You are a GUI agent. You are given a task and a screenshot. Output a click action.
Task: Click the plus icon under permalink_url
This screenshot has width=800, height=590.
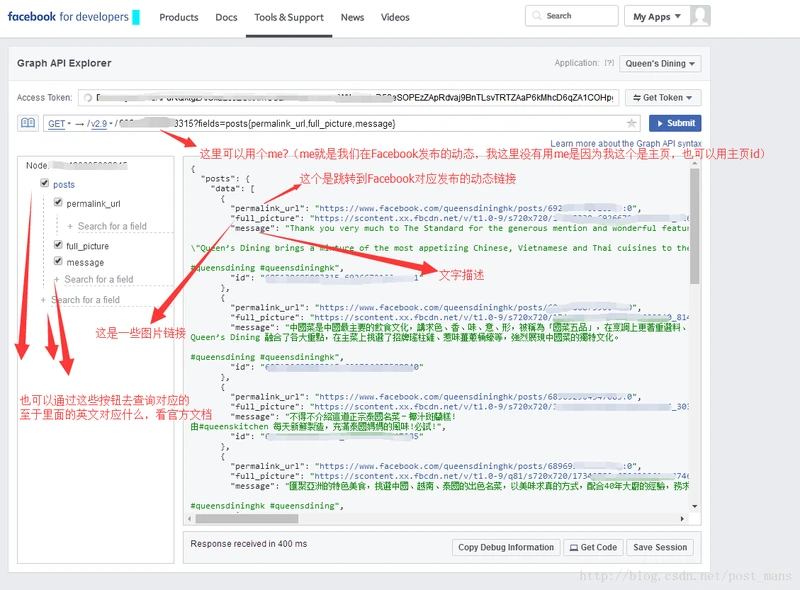tap(70, 226)
